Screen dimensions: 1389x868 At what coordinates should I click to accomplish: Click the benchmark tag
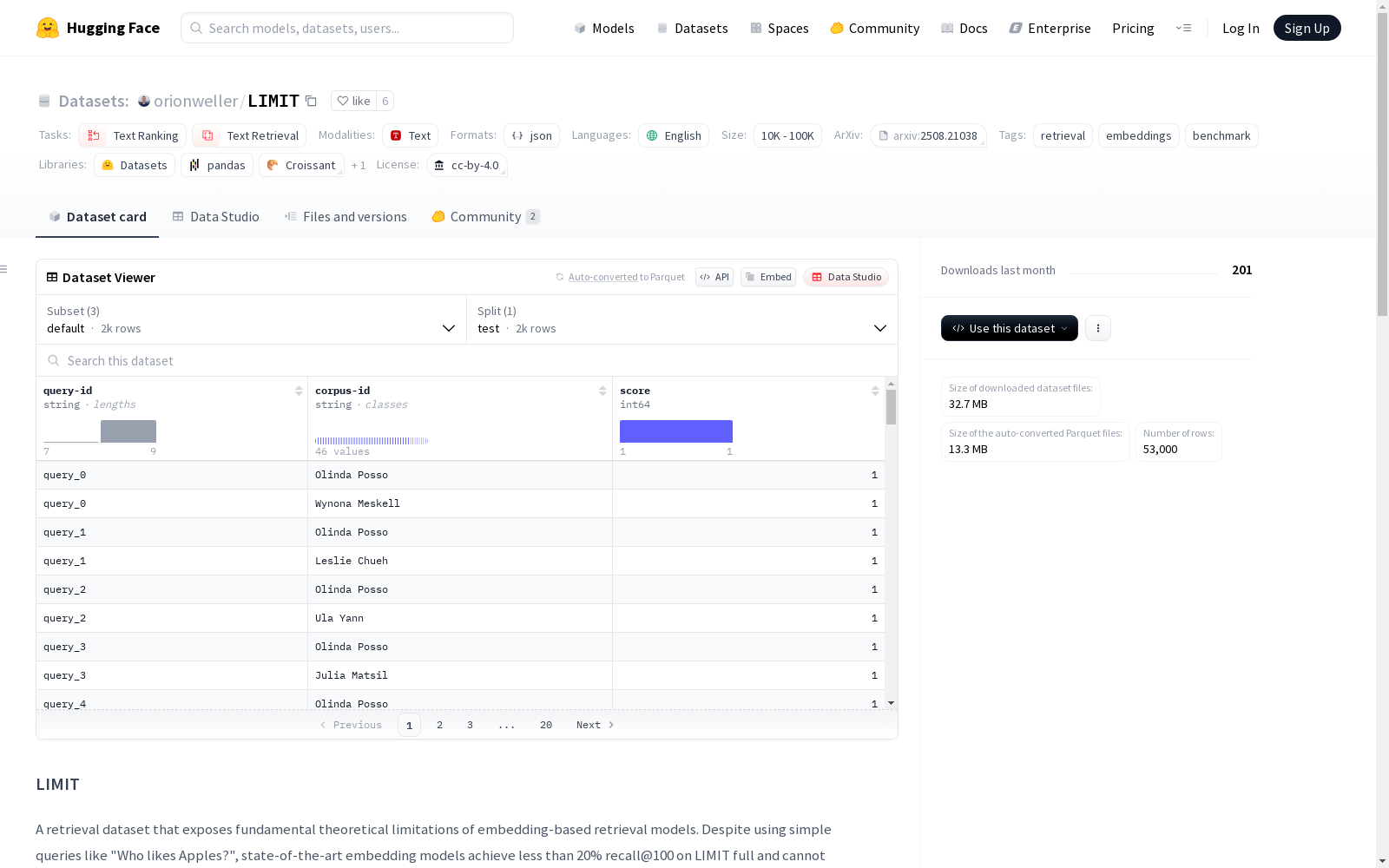point(1221,135)
